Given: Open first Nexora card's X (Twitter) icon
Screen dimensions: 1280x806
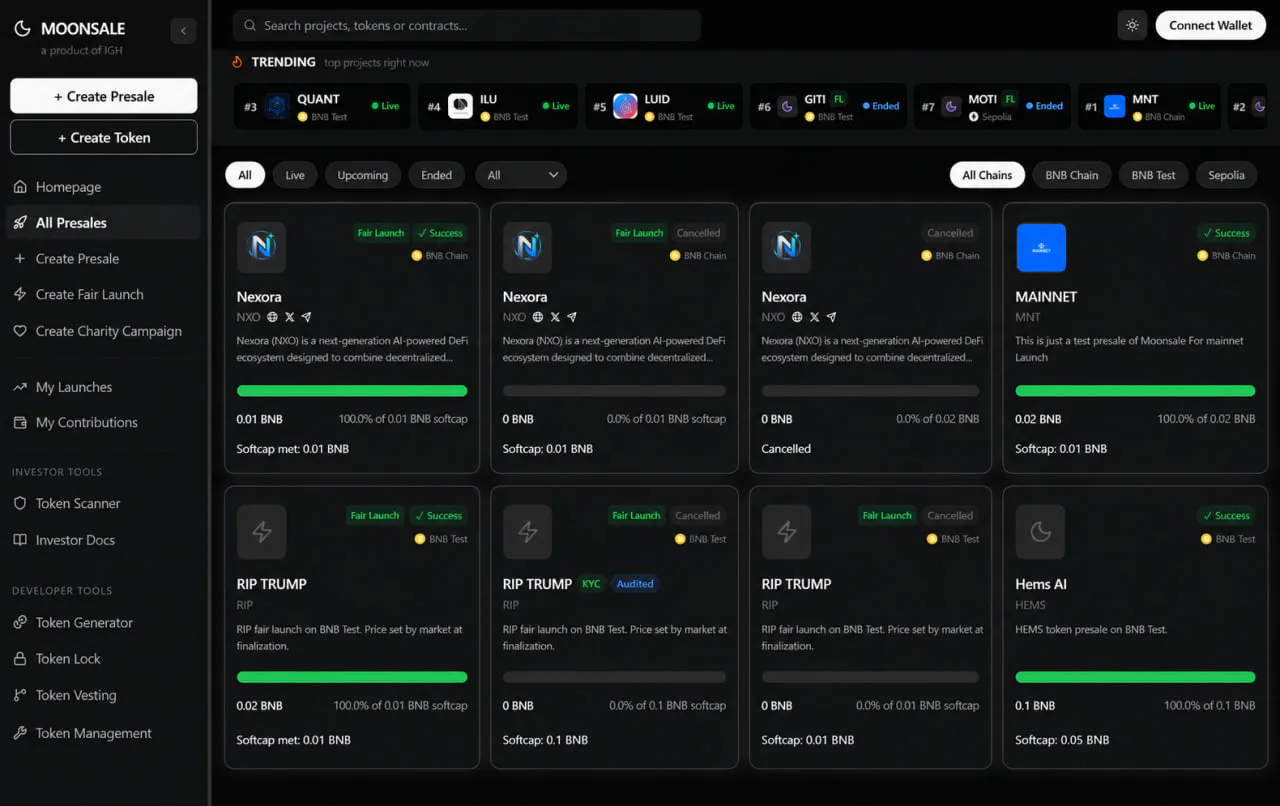Looking at the screenshot, I should pyautogui.click(x=289, y=317).
